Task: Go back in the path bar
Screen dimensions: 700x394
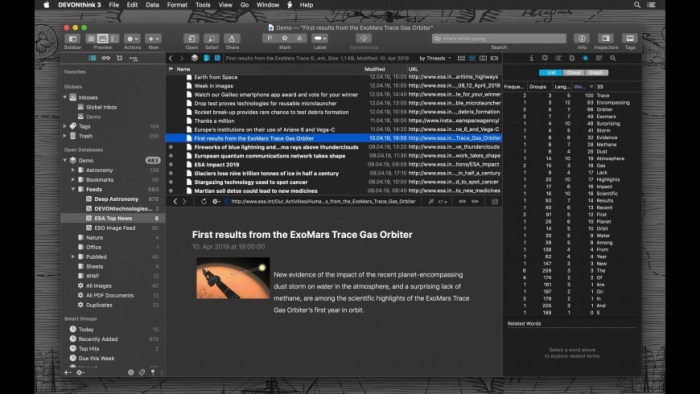Action: (x=171, y=58)
